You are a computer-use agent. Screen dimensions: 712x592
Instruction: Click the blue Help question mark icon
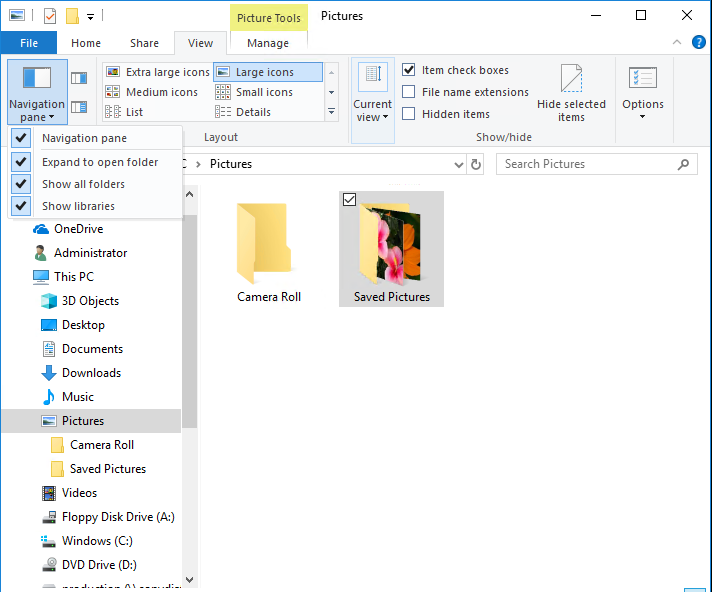tap(699, 43)
